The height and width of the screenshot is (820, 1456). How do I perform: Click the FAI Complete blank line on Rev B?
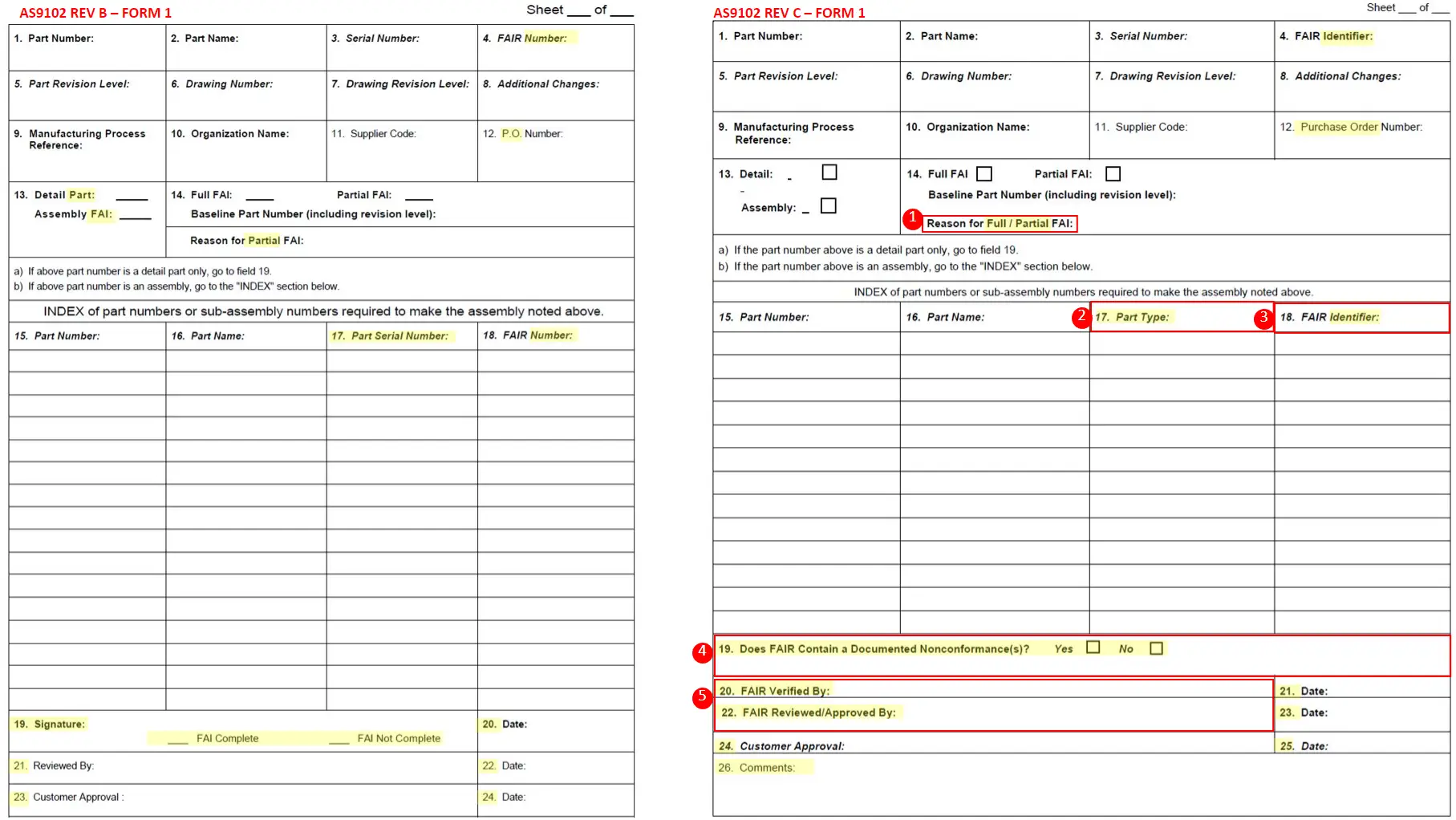pos(176,738)
